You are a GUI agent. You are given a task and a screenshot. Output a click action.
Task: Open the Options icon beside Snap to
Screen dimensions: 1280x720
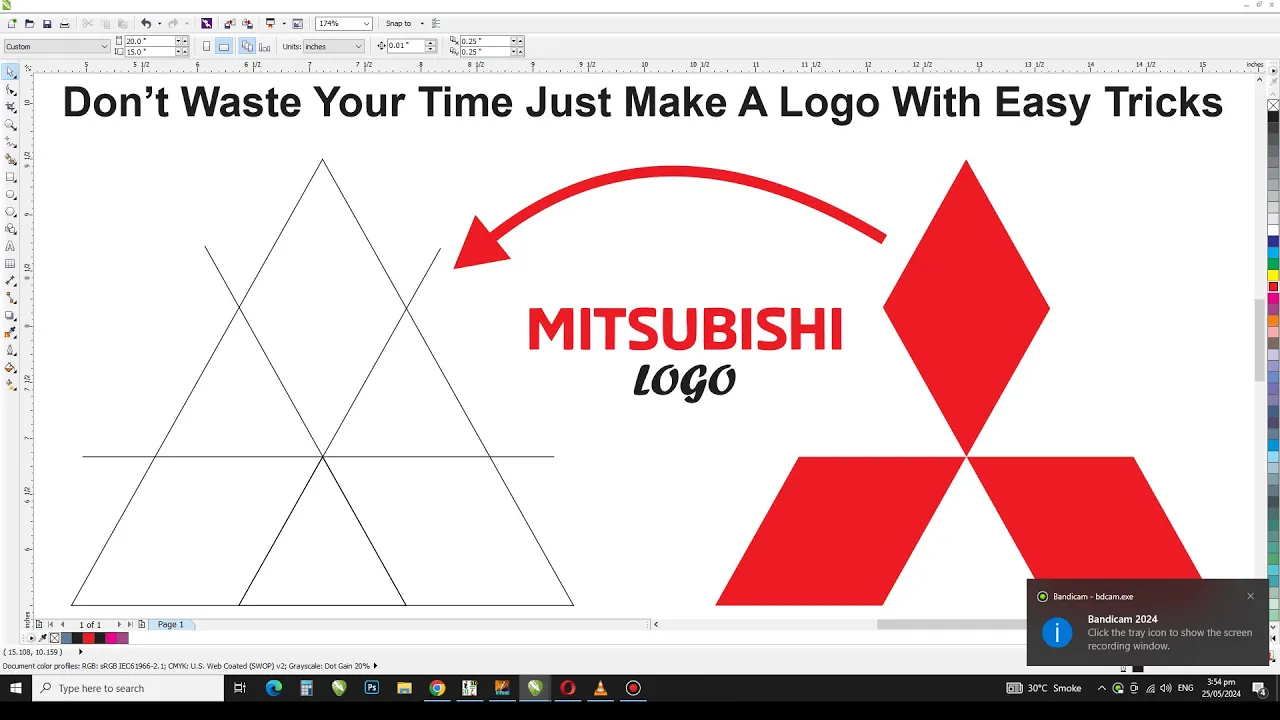(x=436, y=23)
